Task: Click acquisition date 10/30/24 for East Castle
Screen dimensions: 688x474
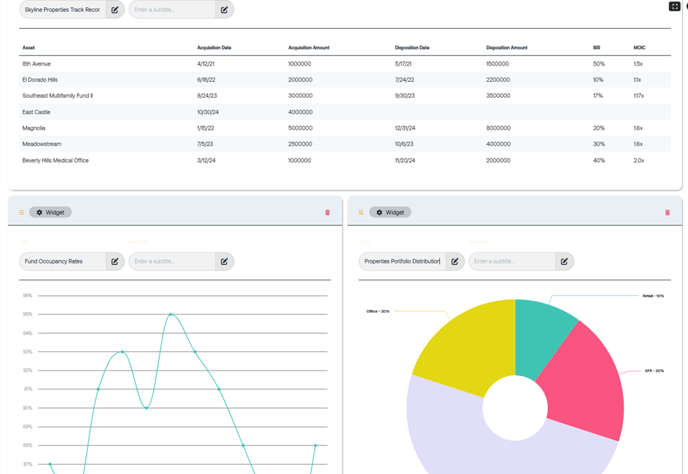Action: 208,112
